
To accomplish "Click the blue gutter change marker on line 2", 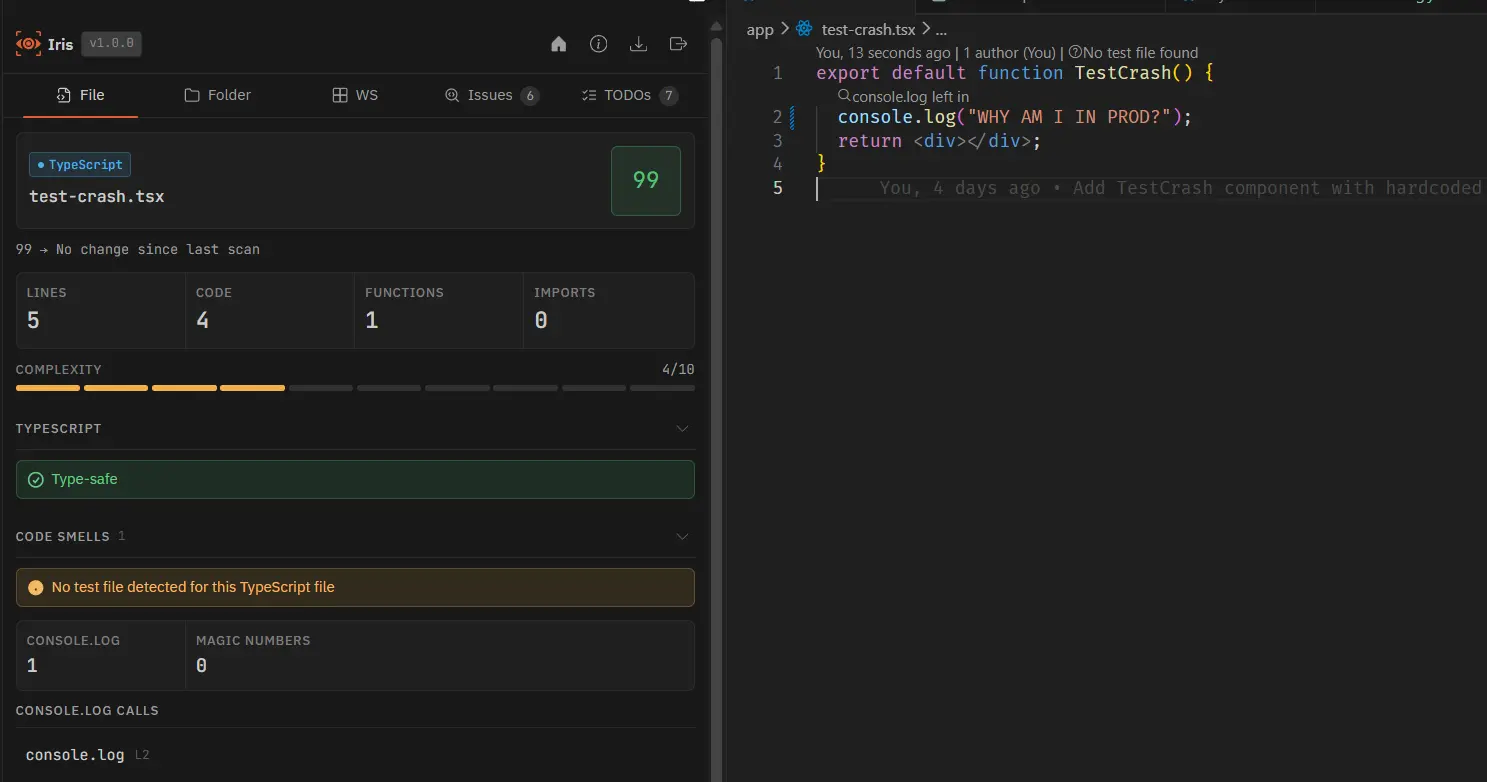I will click(792, 117).
